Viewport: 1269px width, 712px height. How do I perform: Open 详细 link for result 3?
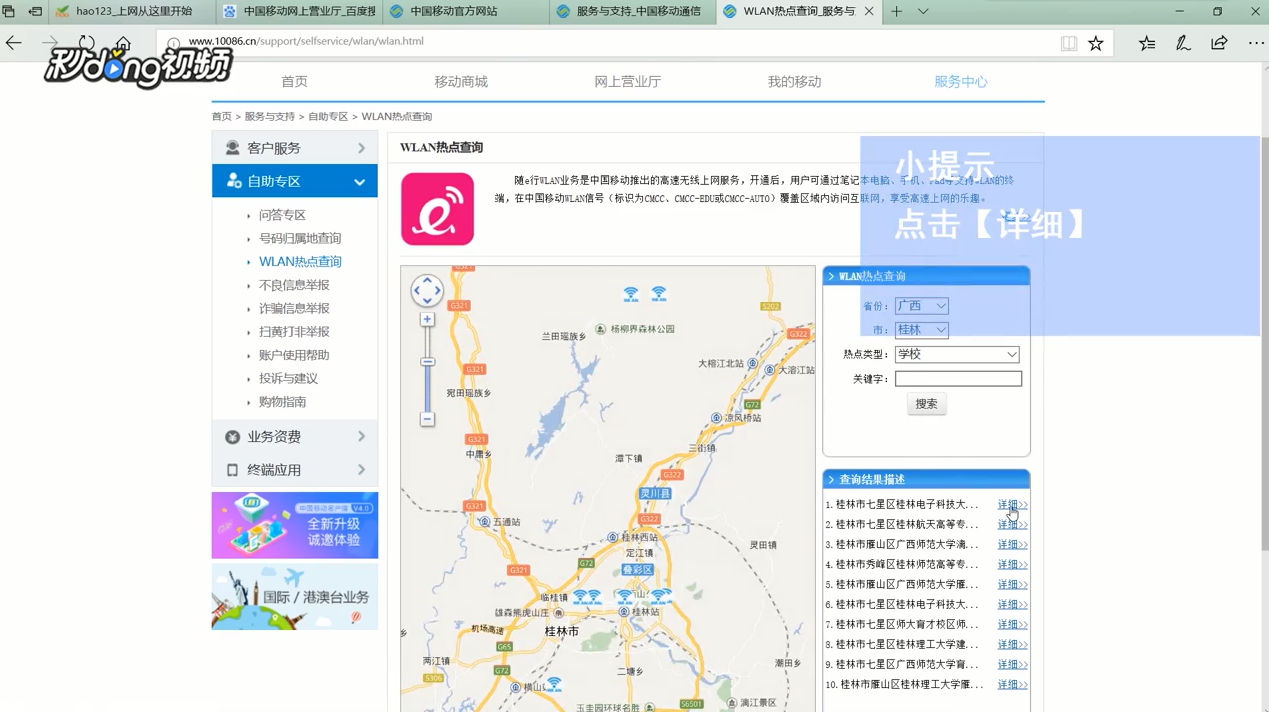tap(1012, 545)
